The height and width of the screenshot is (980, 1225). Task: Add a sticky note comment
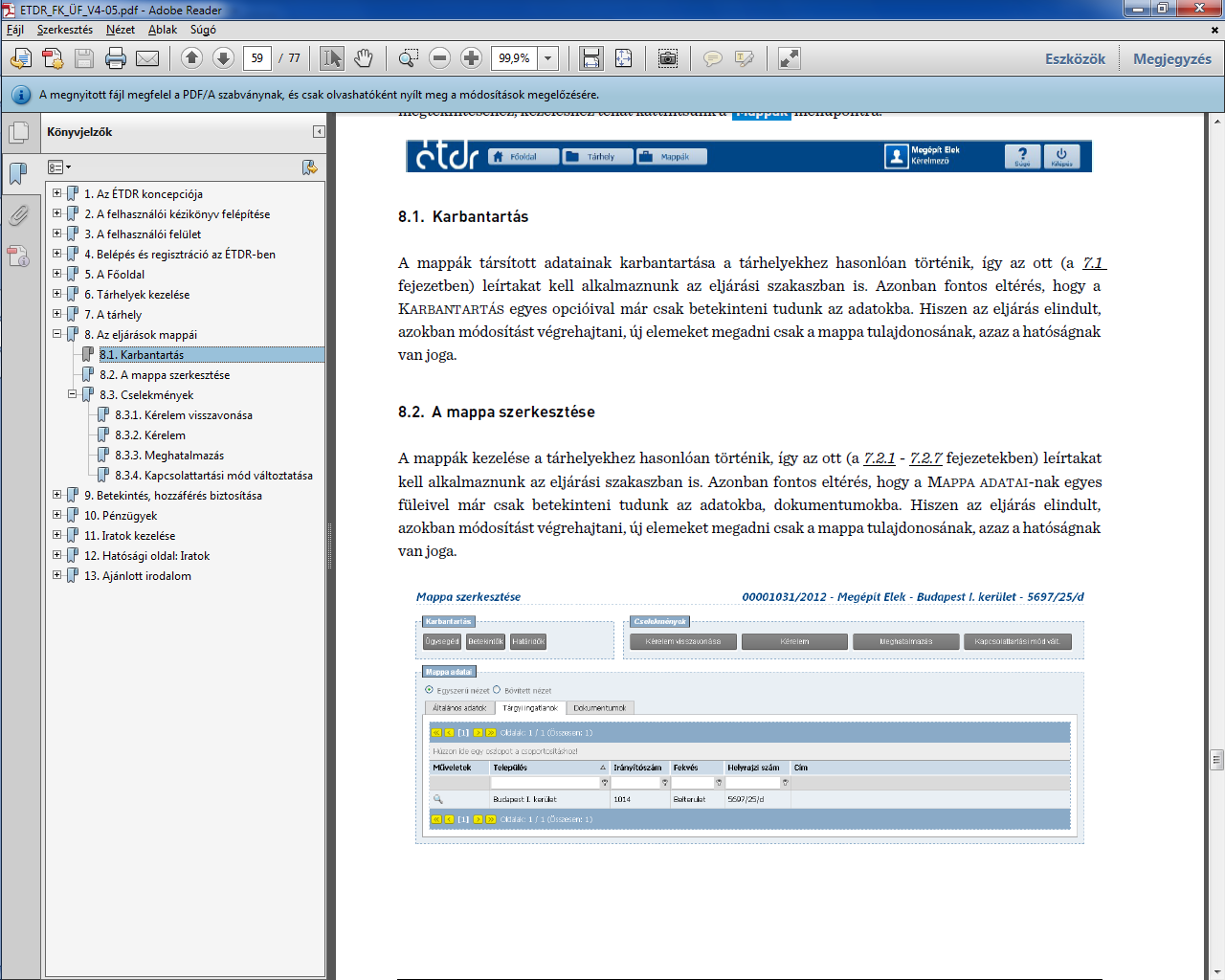713,58
